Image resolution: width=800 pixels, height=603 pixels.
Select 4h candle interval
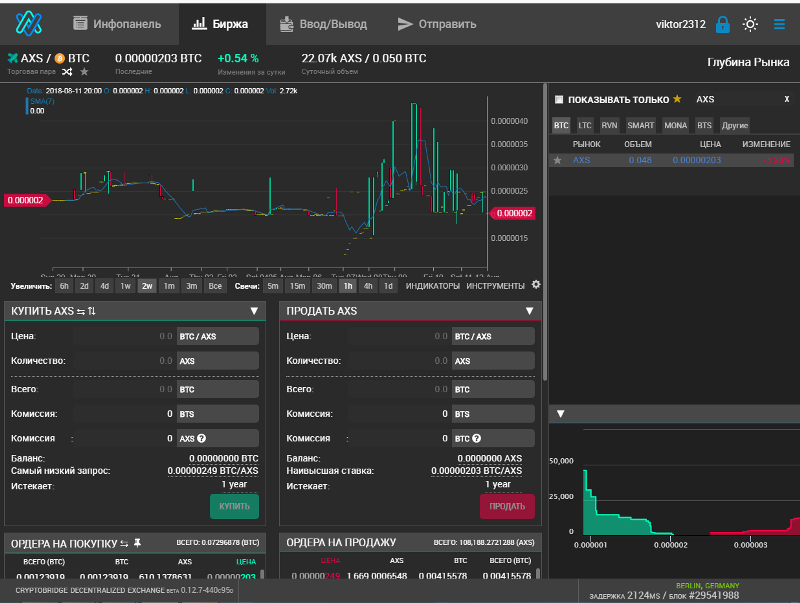(x=368, y=286)
